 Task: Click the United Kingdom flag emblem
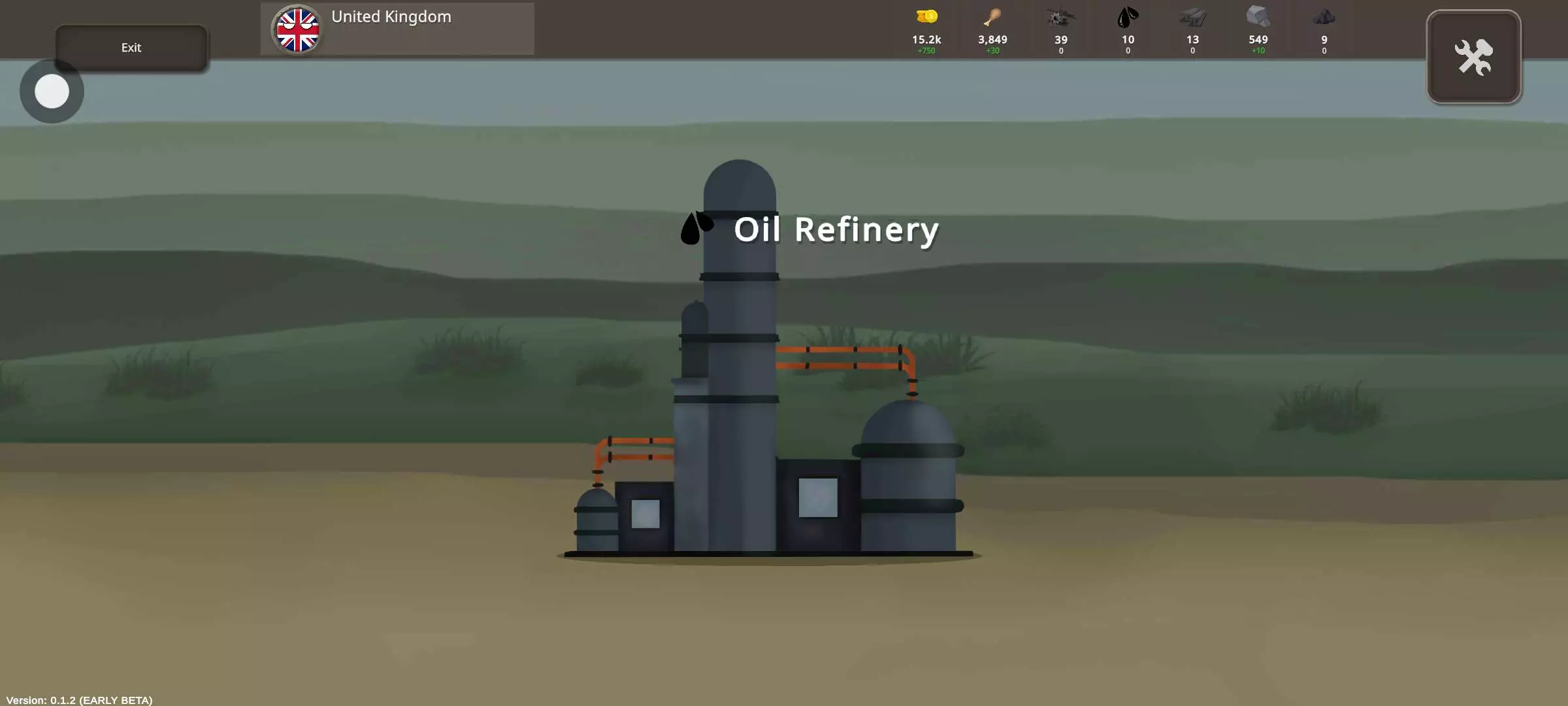(297, 29)
